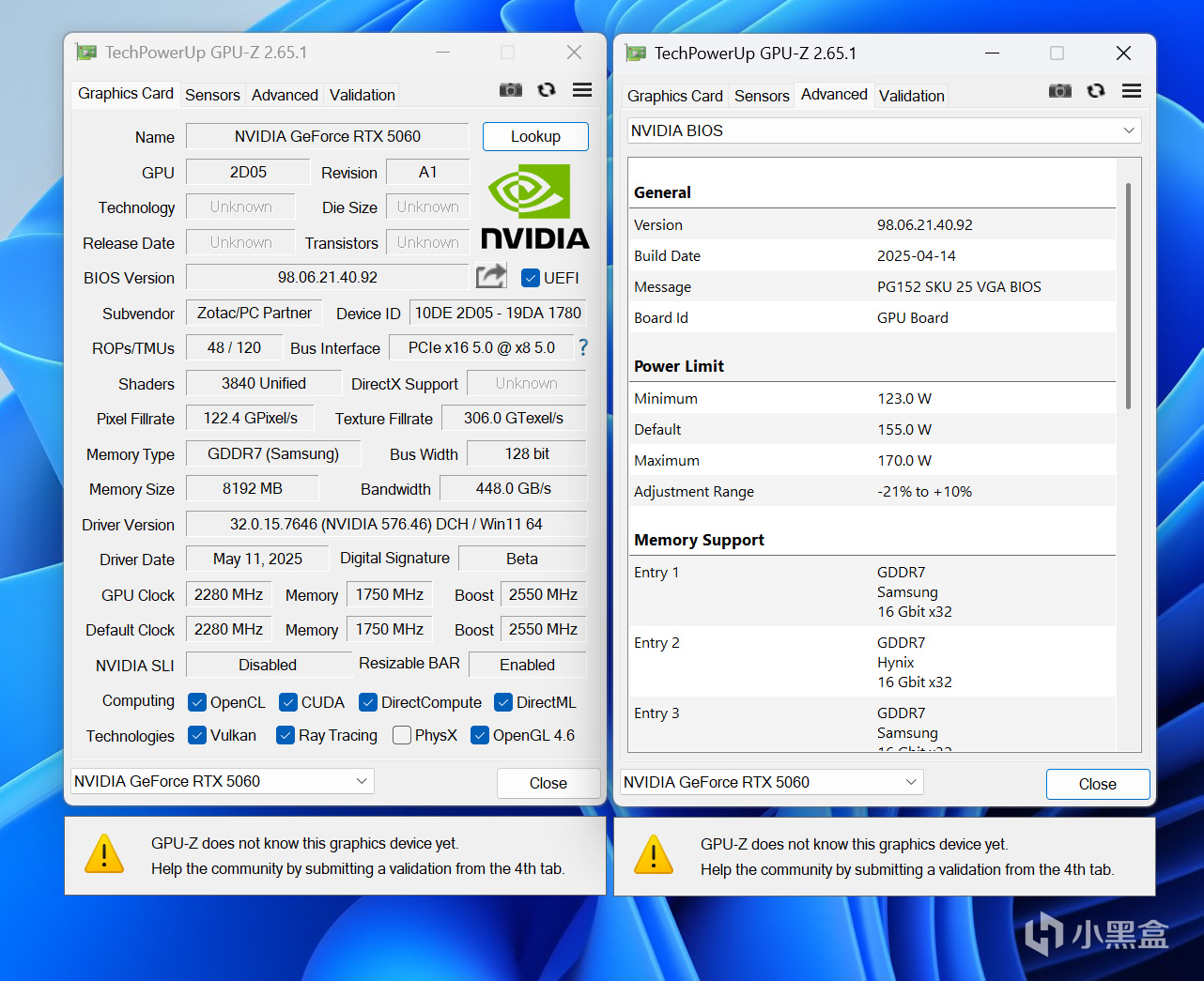Enable the PhysX checkbox

pyautogui.click(x=402, y=735)
